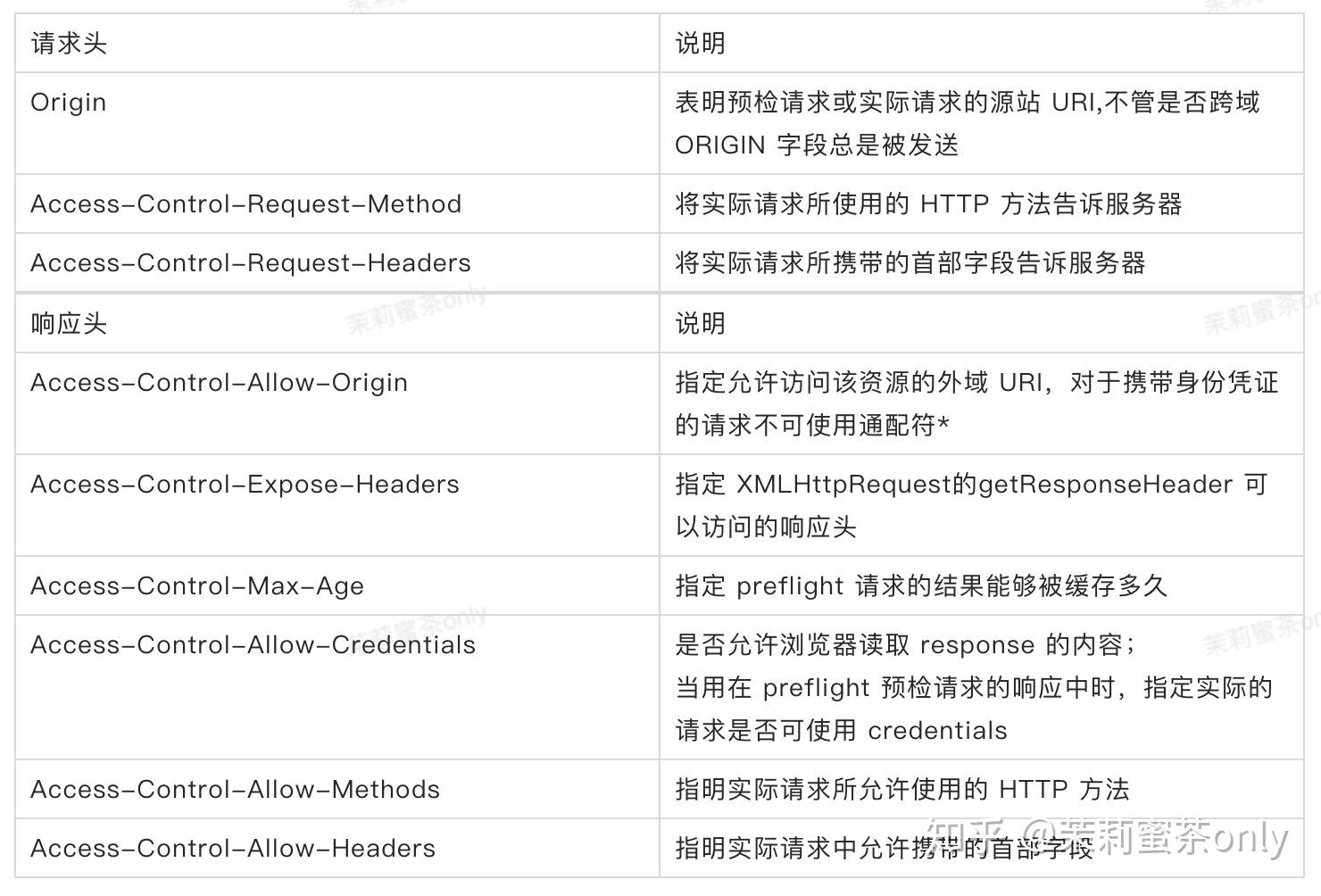
Task: Click the Origin request header cell
Action: [337, 123]
